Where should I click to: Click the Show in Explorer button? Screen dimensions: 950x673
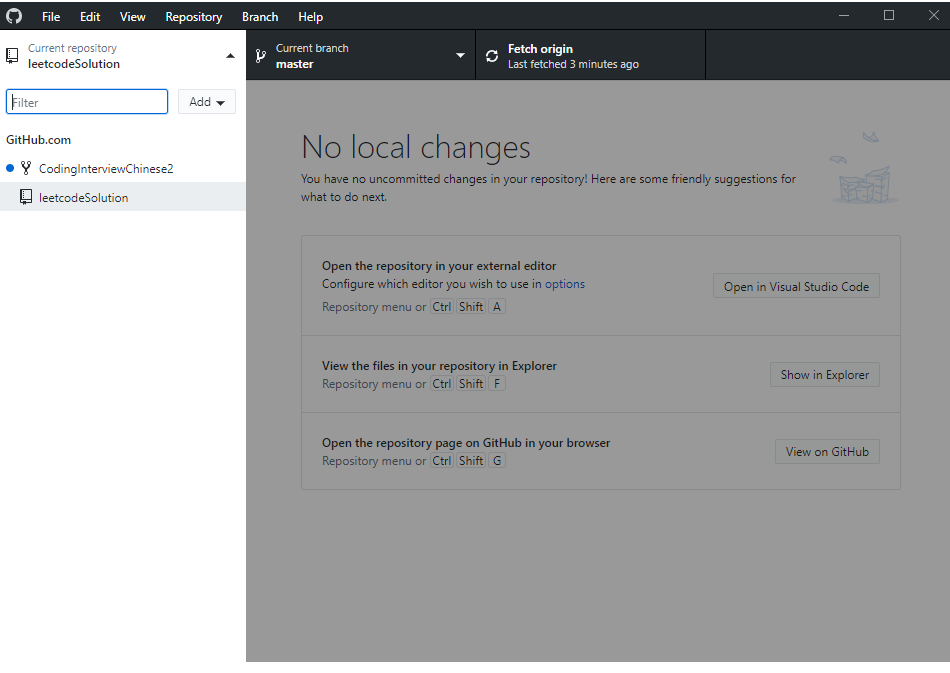(x=825, y=374)
